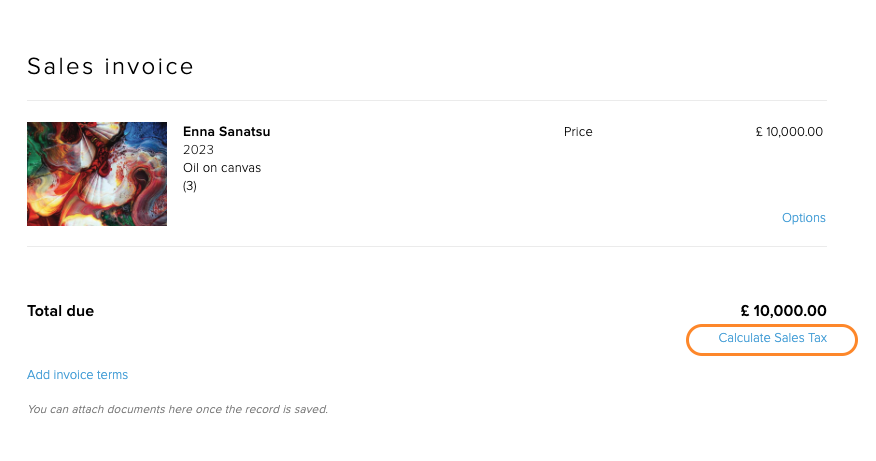
Task: Click the attach documents note text
Action: click(178, 409)
